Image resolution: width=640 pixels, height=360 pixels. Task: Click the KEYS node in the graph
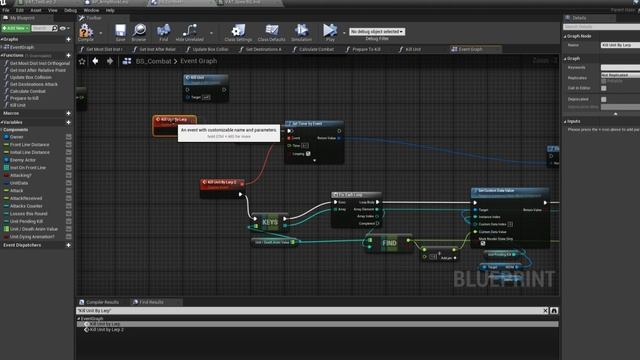[x=270, y=222]
